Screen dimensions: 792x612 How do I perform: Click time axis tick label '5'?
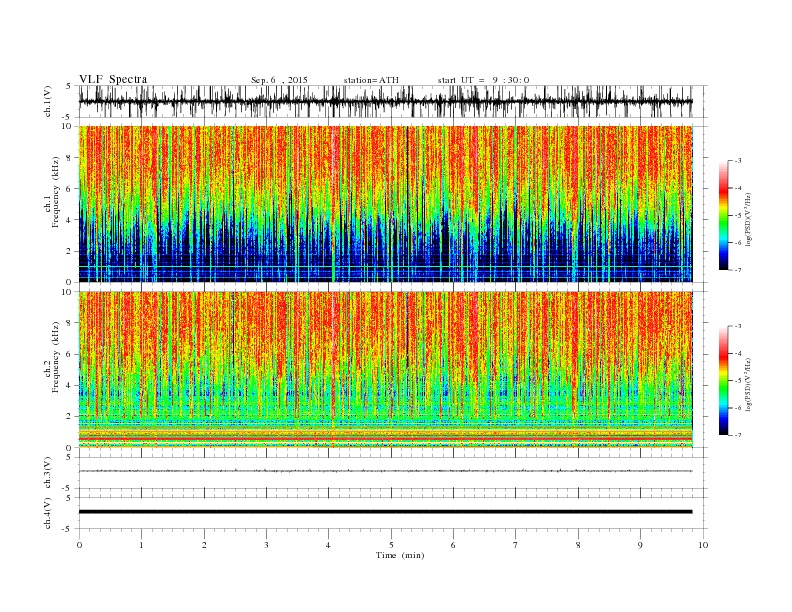click(391, 545)
